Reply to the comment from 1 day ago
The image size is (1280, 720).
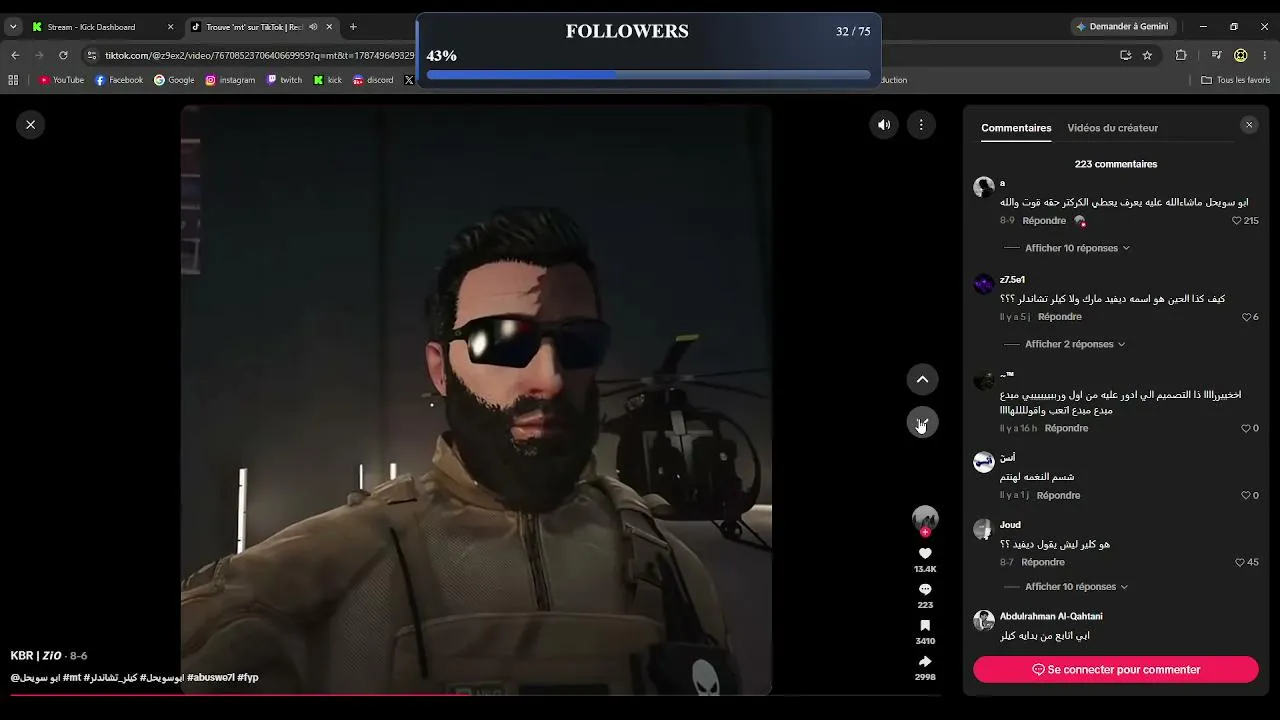1058,495
